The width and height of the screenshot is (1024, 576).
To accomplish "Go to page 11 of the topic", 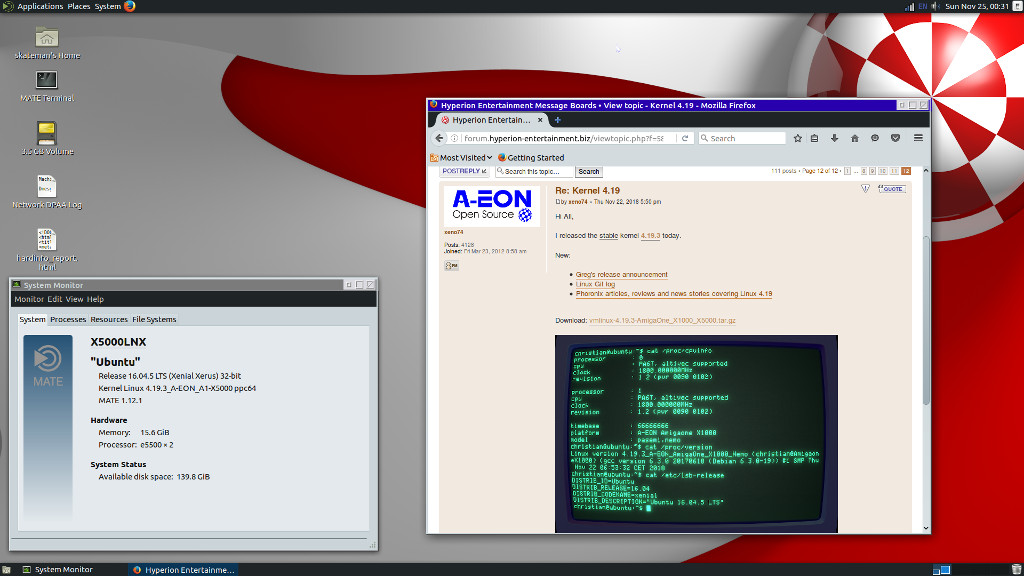I will [x=894, y=171].
